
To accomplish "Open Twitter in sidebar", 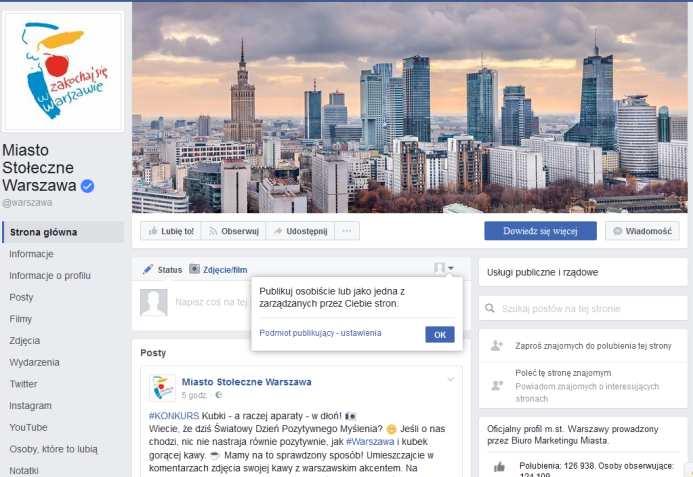I will [23, 384].
